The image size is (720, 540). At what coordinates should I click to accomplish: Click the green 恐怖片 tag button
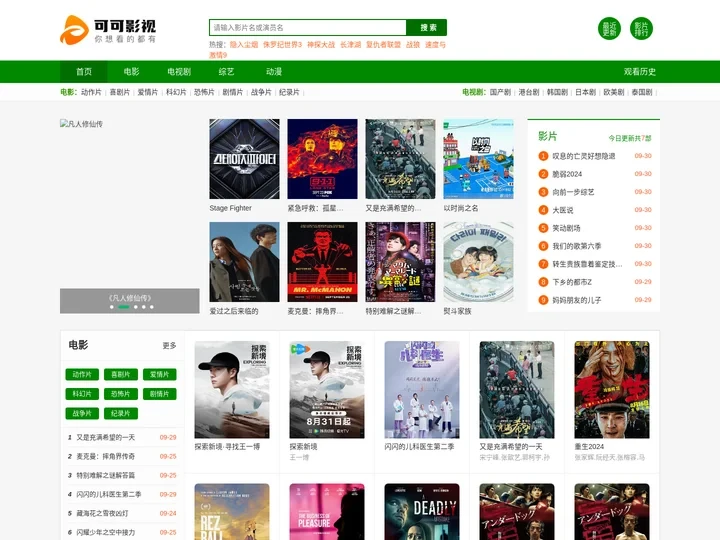coord(121,394)
